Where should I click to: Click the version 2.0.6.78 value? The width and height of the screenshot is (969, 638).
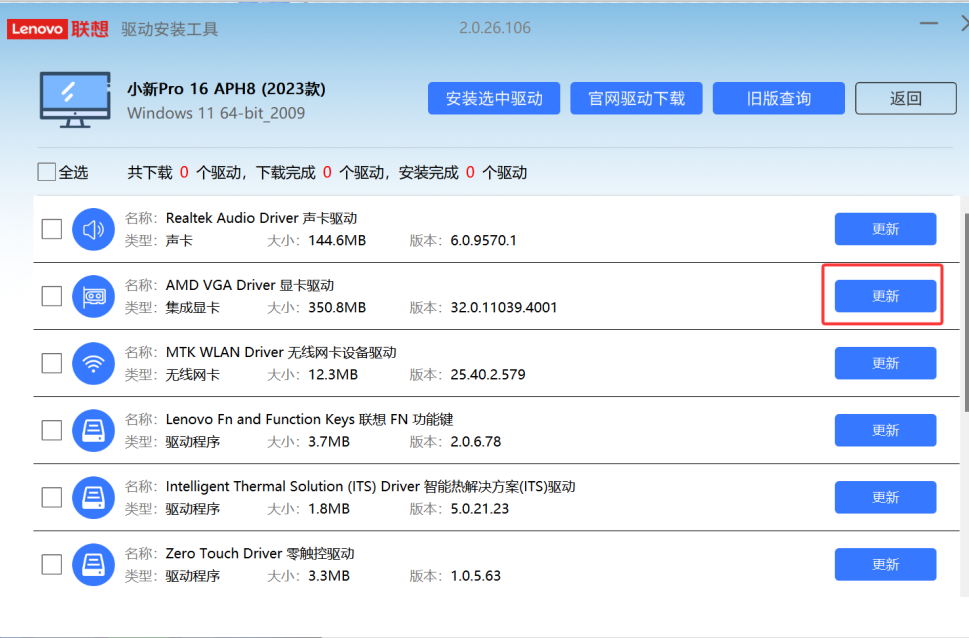[476, 441]
